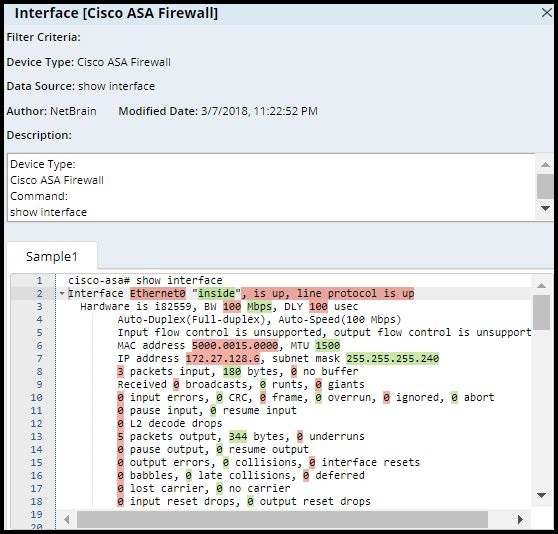Click highlighted 0 before 'underruns'
The height and width of the screenshot is (534, 558).
click(x=300, y=436)
